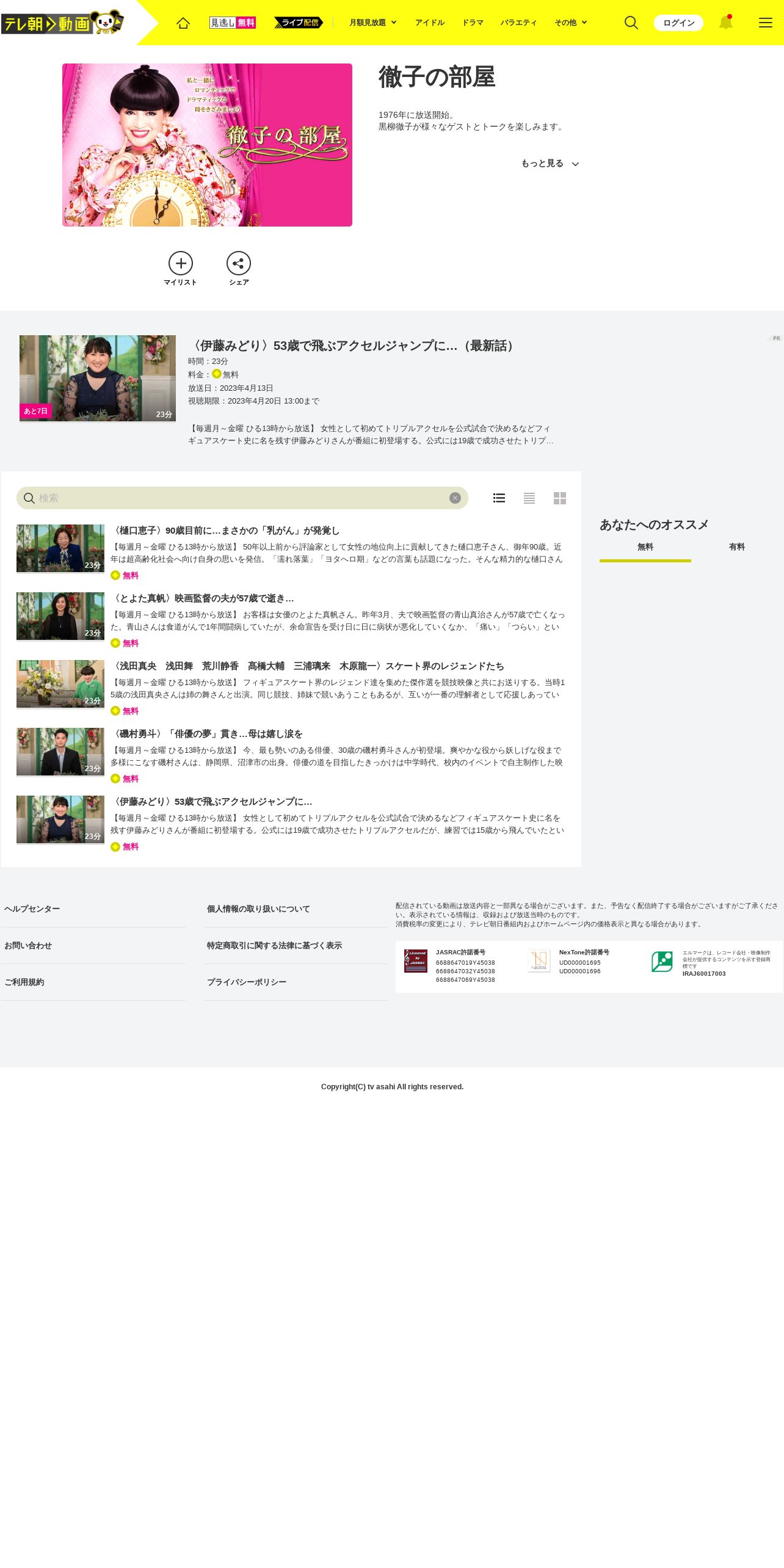Open list item 伊藤みどり episode thumbnail
This screenshot has height=1568, width=784.
pos(60,819)
